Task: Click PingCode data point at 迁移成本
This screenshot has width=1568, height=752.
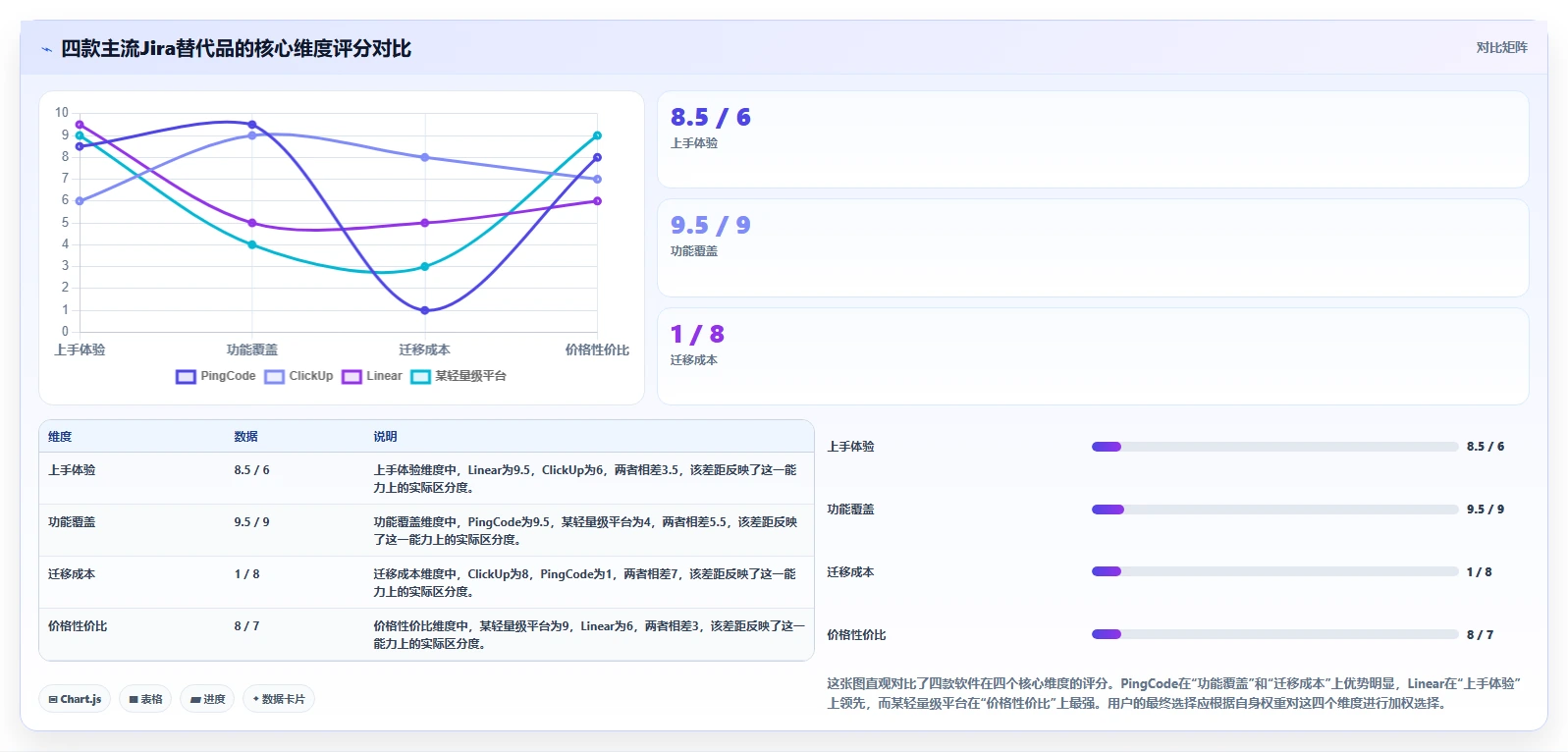Action: [425, 310]
